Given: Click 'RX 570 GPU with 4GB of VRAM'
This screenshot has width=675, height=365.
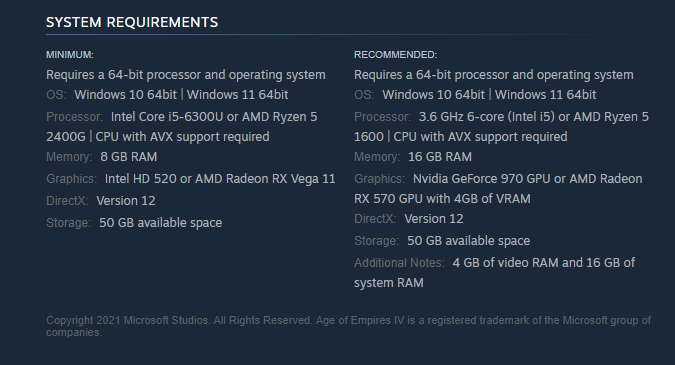Looking at the screenshot, I should [442, 199].
